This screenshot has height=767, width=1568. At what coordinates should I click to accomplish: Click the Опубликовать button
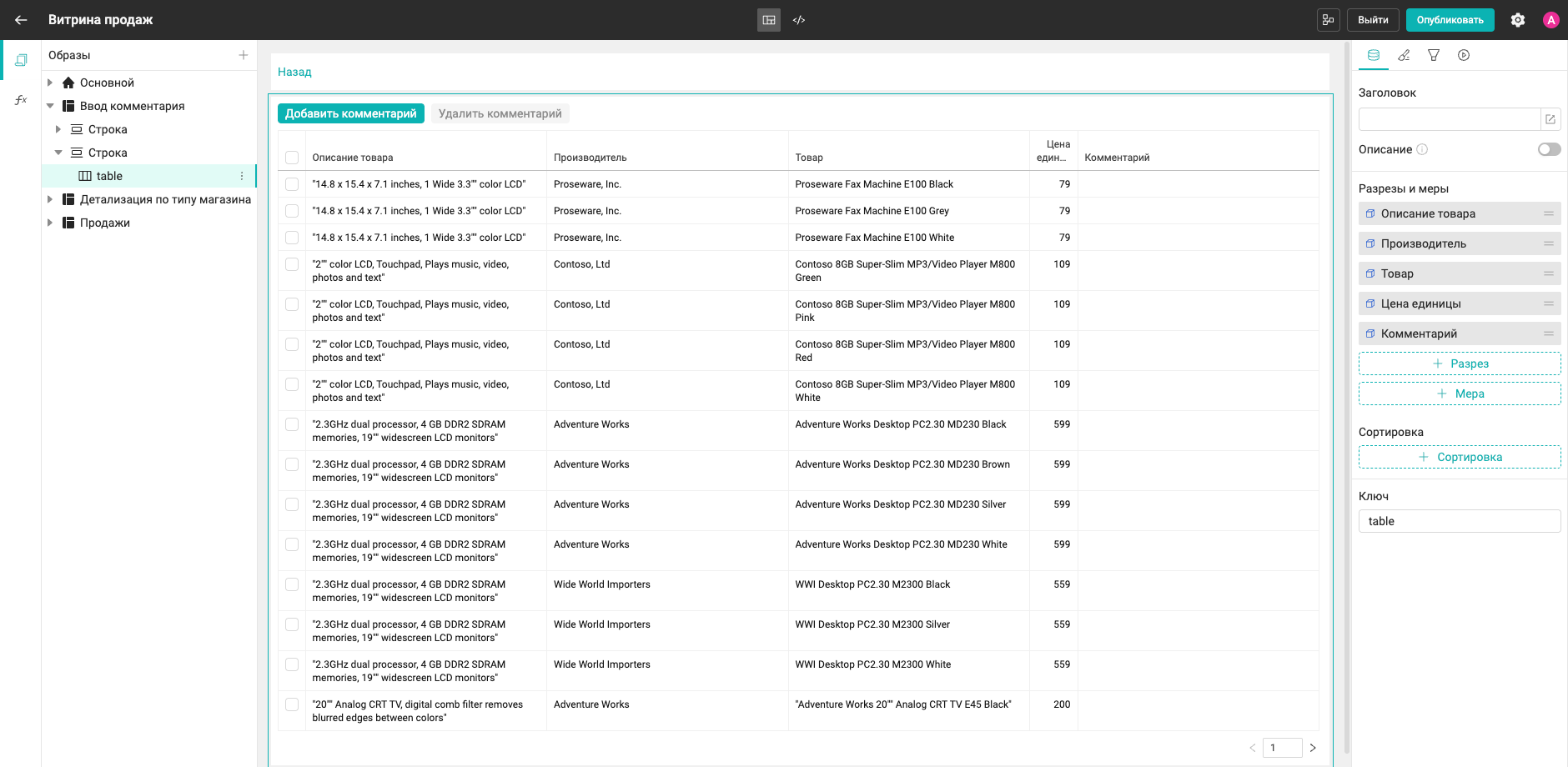pyautogui.click(x=1450, y=20)
